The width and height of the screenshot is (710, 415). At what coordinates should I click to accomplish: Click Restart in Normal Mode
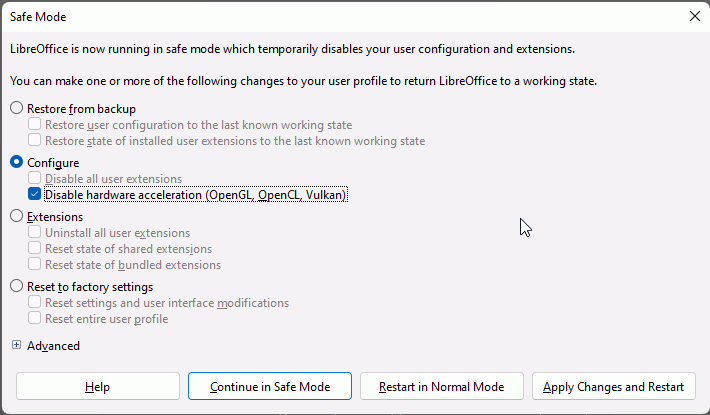441,387
